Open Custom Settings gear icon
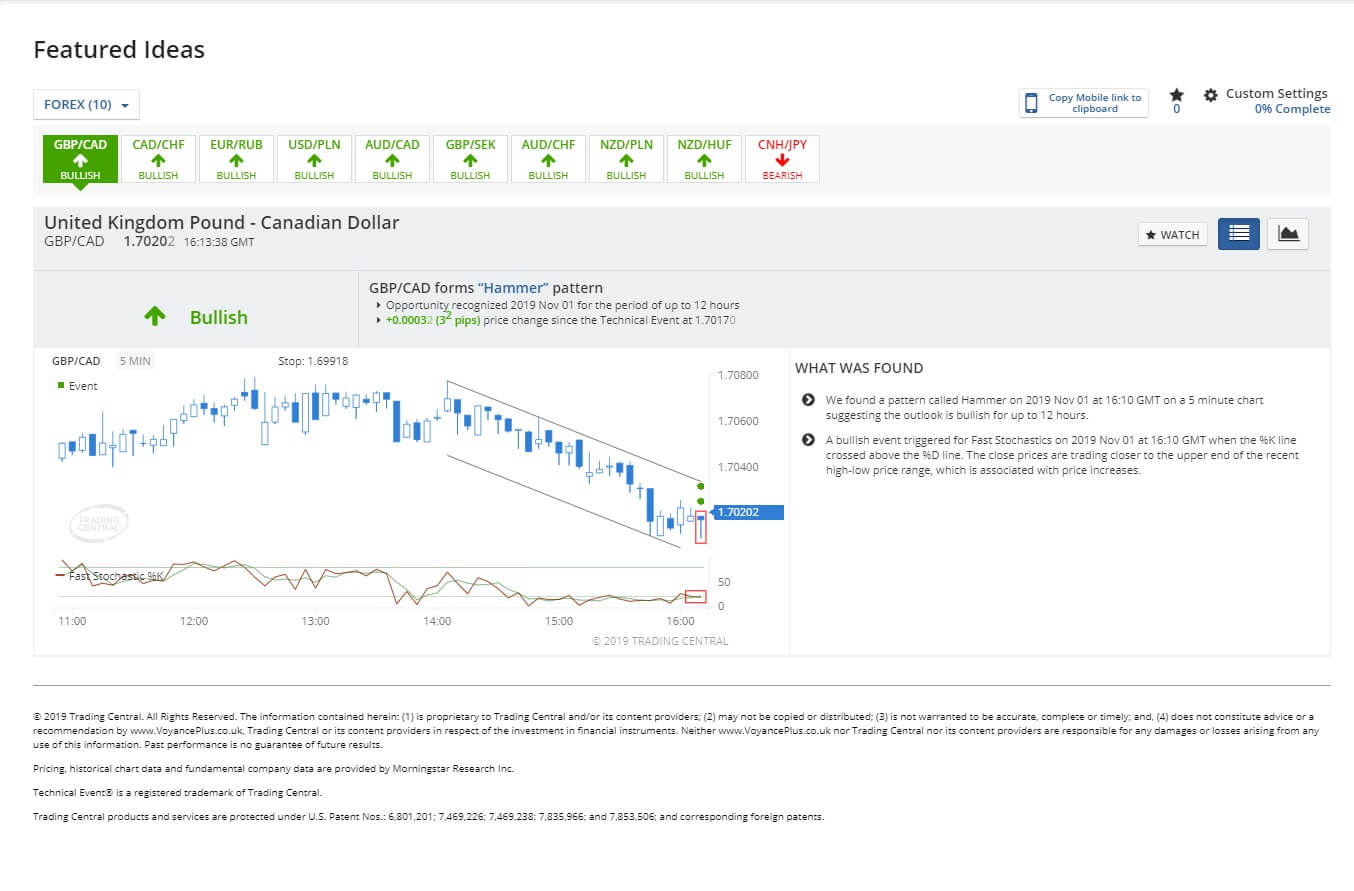This screenshot has width=1354, height=891. pyautogui.click(x=1210, y=94)
